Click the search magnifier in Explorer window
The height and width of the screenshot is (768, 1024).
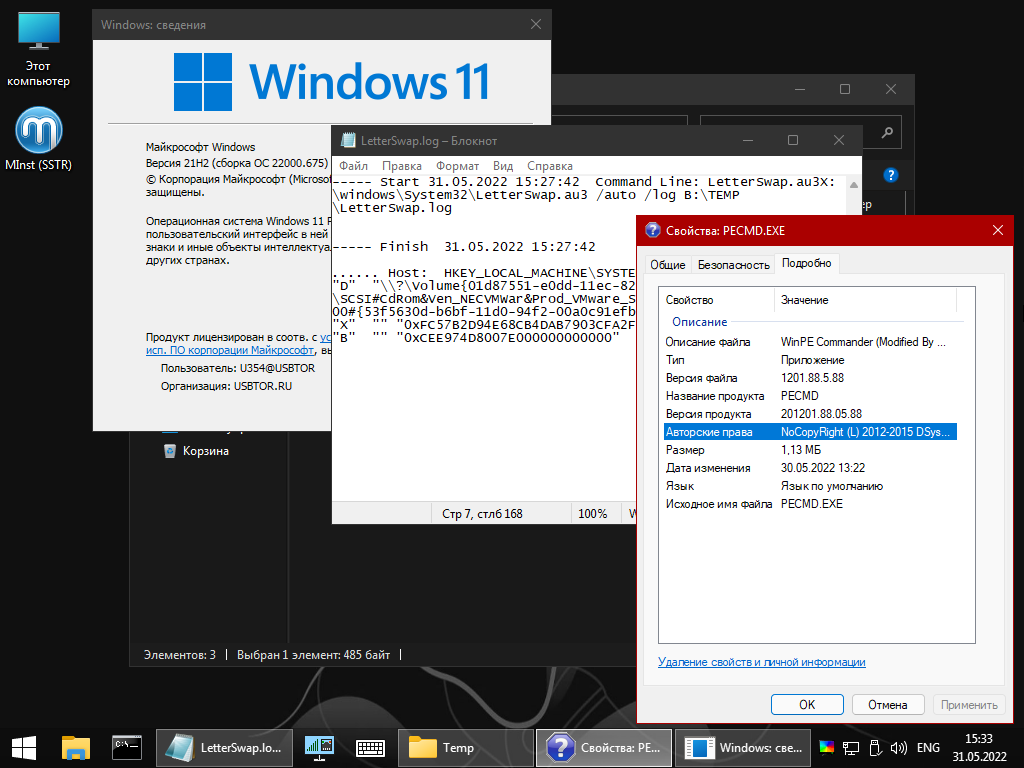[x=887, y=133]
